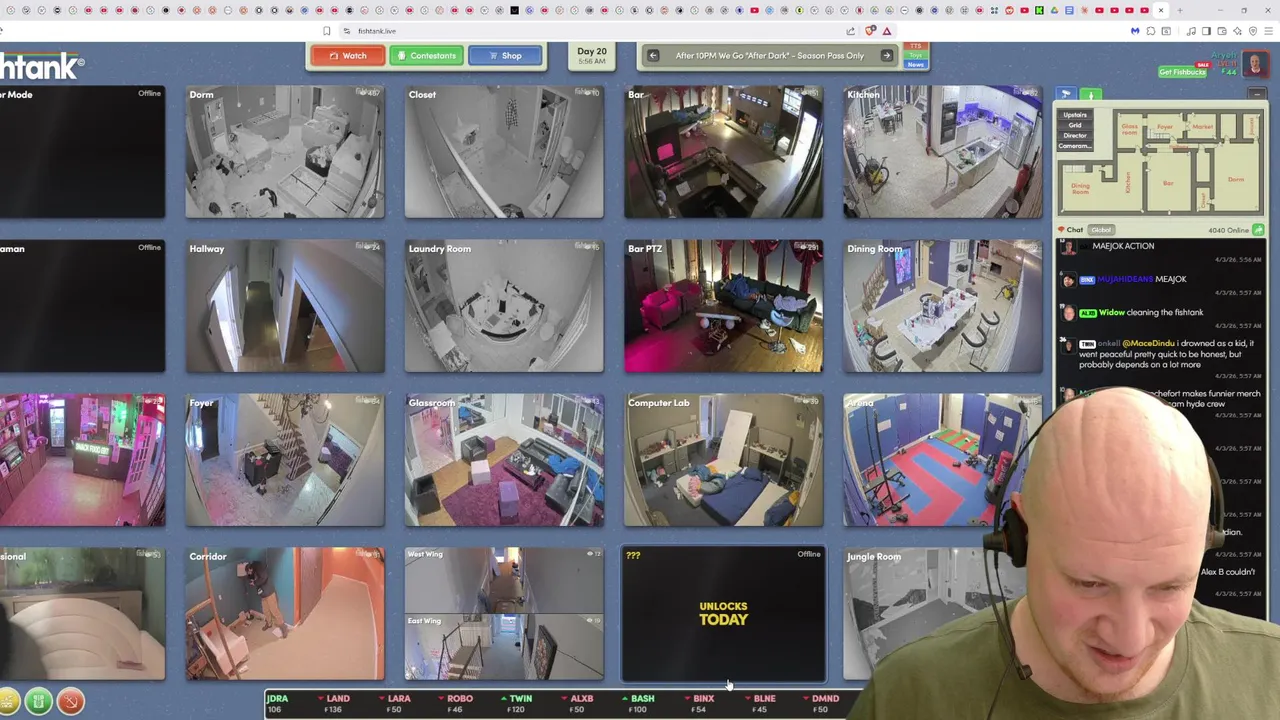Select BASH stock ticker entry

pos(638,704)
